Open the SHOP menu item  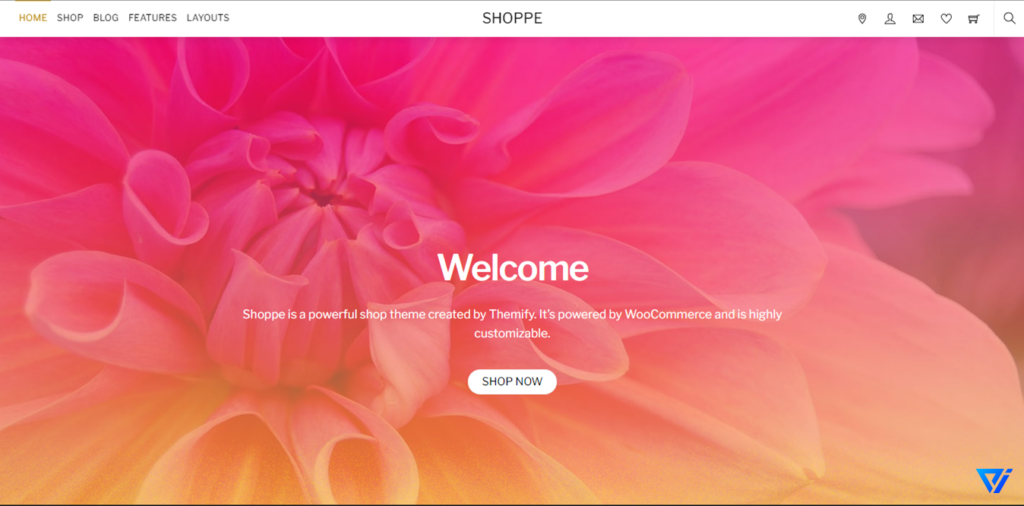coord(70,18)
